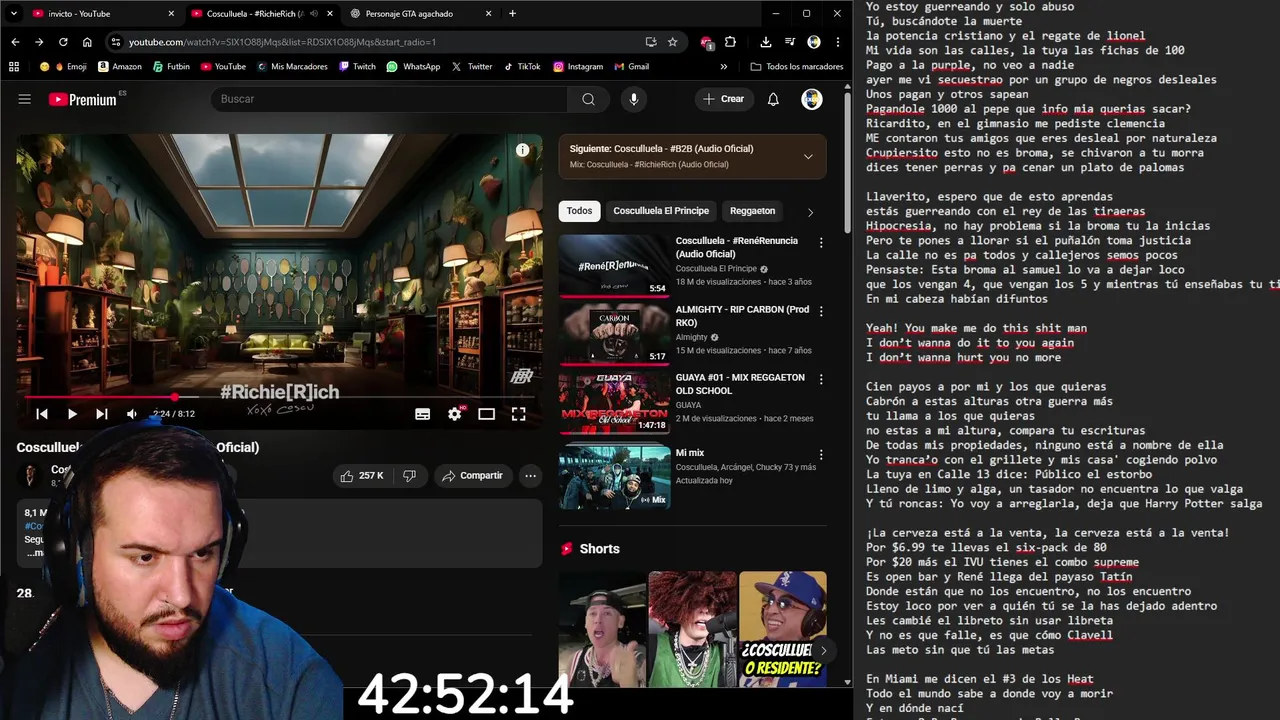Switch to theater mode view
Image resolution: width=1280 pixels, height=720 pixels.
coord(487,414)
